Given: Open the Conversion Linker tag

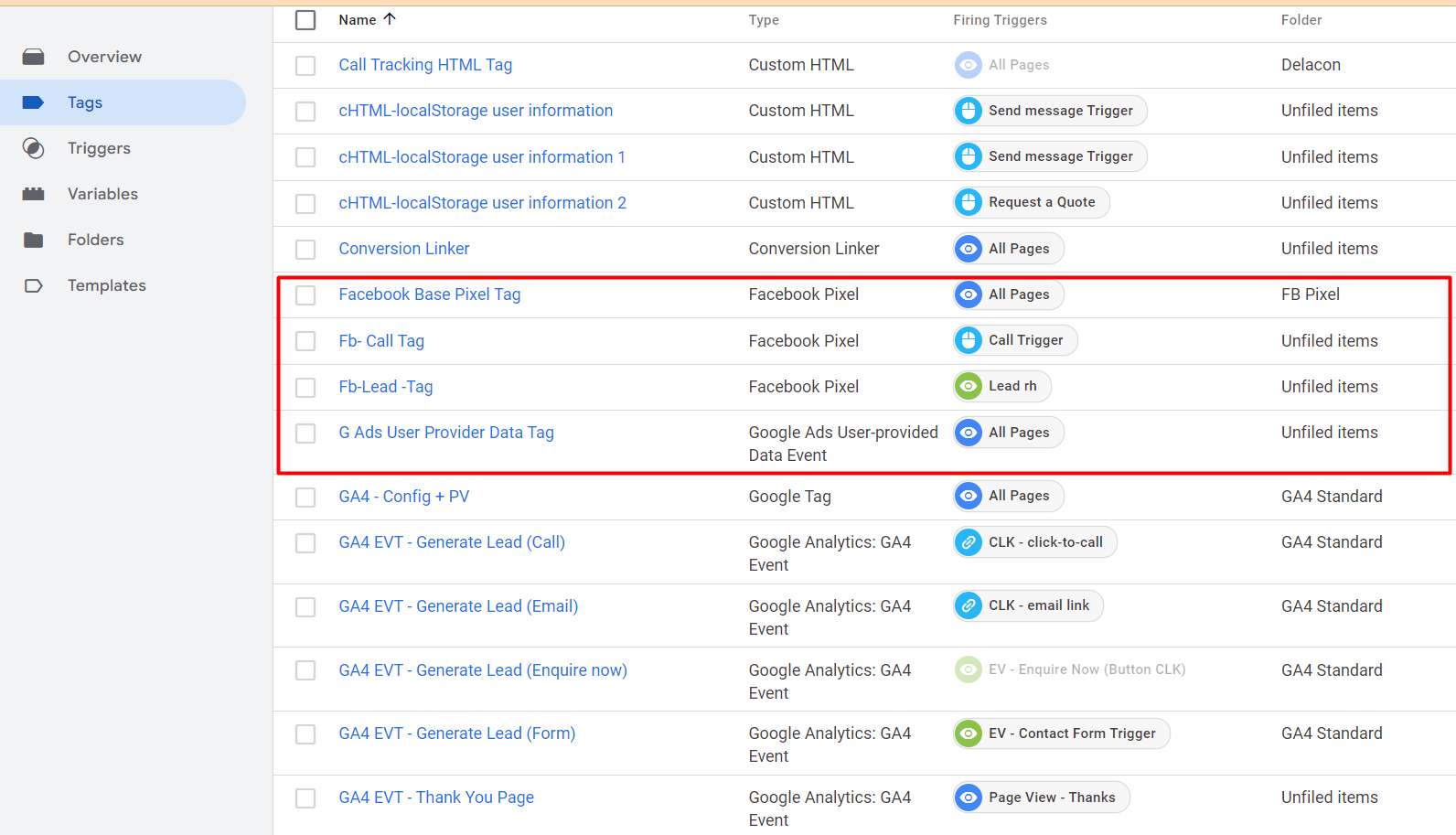Looking at the screenshot, I should (x=404, y=249).
